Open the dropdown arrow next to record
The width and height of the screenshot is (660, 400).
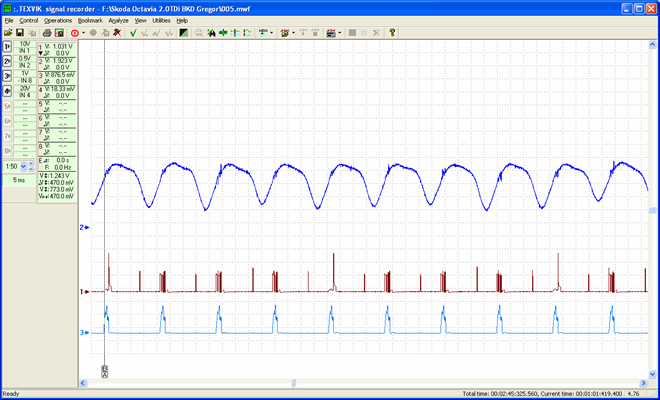click(x=83, y=33)
